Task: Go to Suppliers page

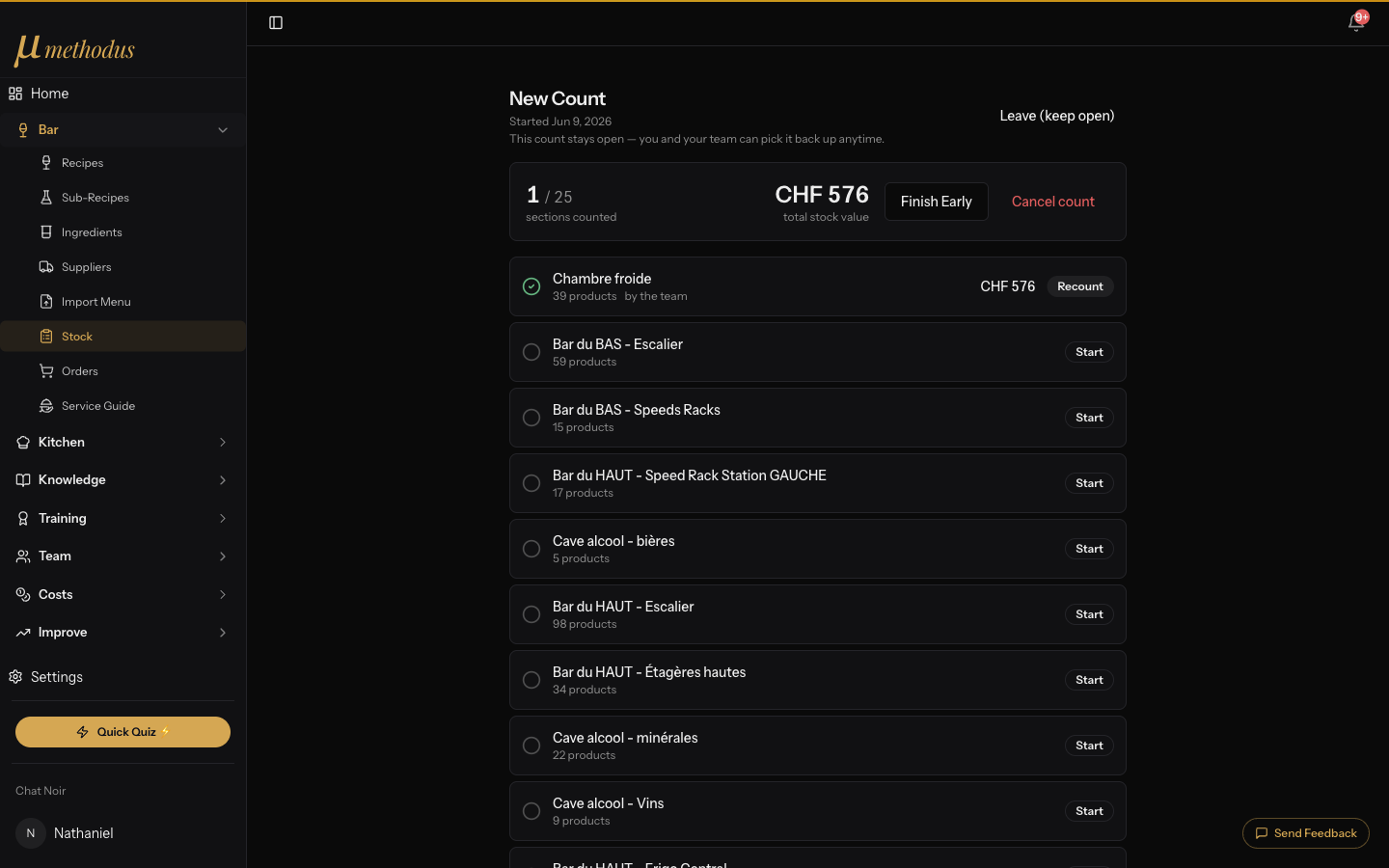Action: point(123,267)
